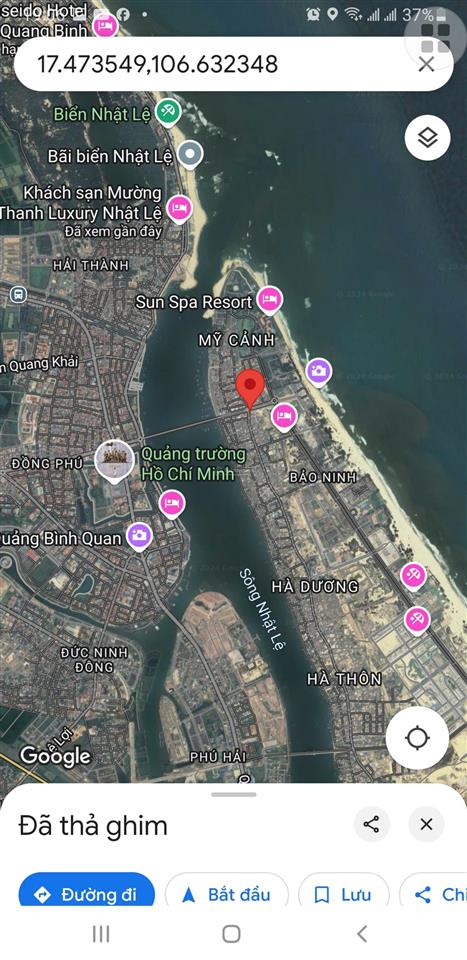Open the map layers button
Image resolution: width=467 pixels, height=960 pixels.
pyautogui.click(x=427, y=138)
